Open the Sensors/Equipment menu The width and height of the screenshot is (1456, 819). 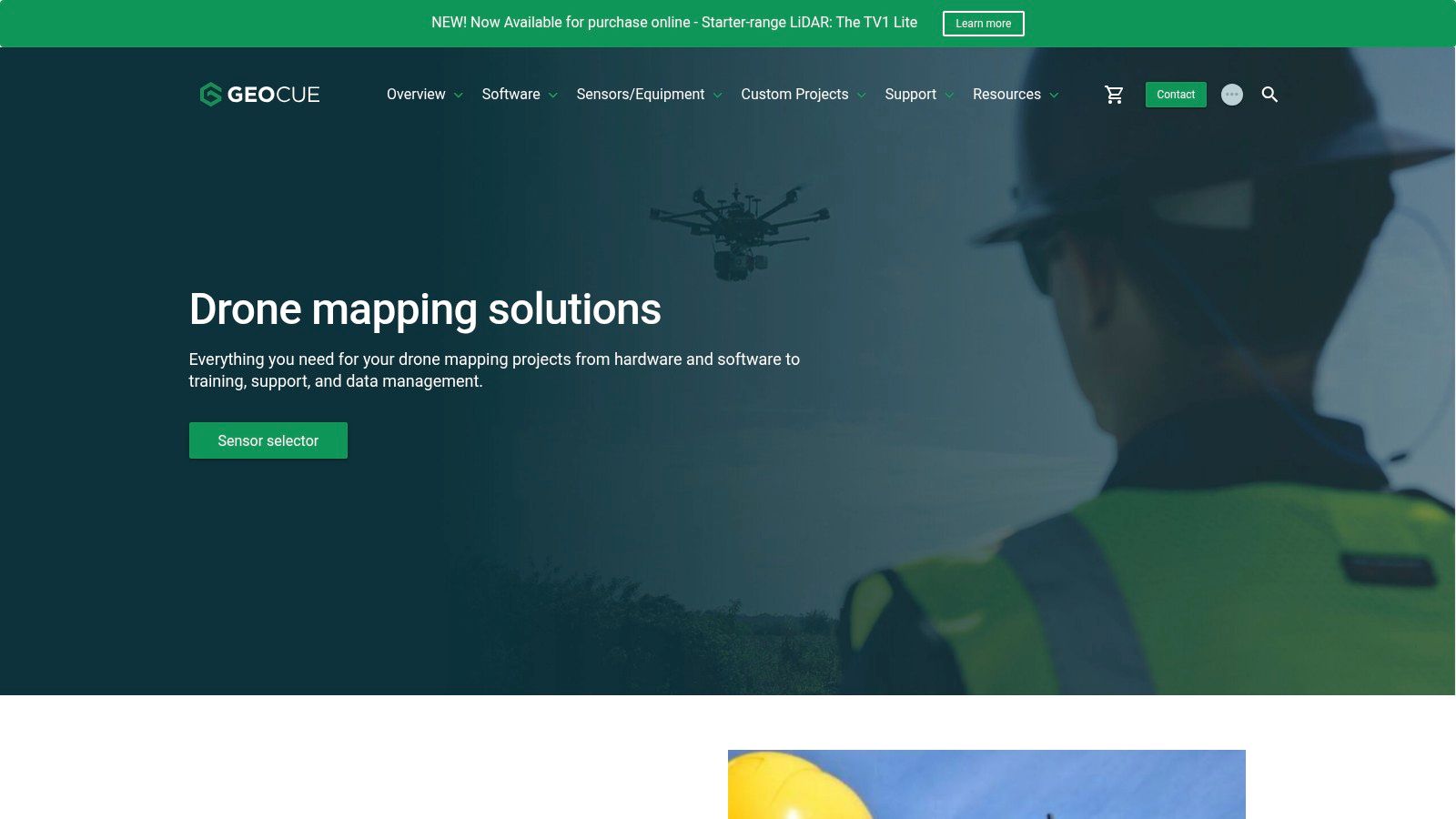(640, 95)
